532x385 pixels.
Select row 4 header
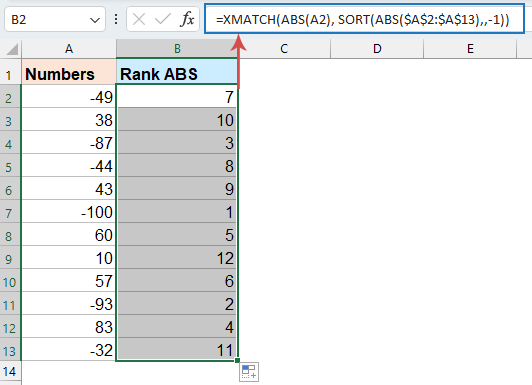[x=10, y=142]
